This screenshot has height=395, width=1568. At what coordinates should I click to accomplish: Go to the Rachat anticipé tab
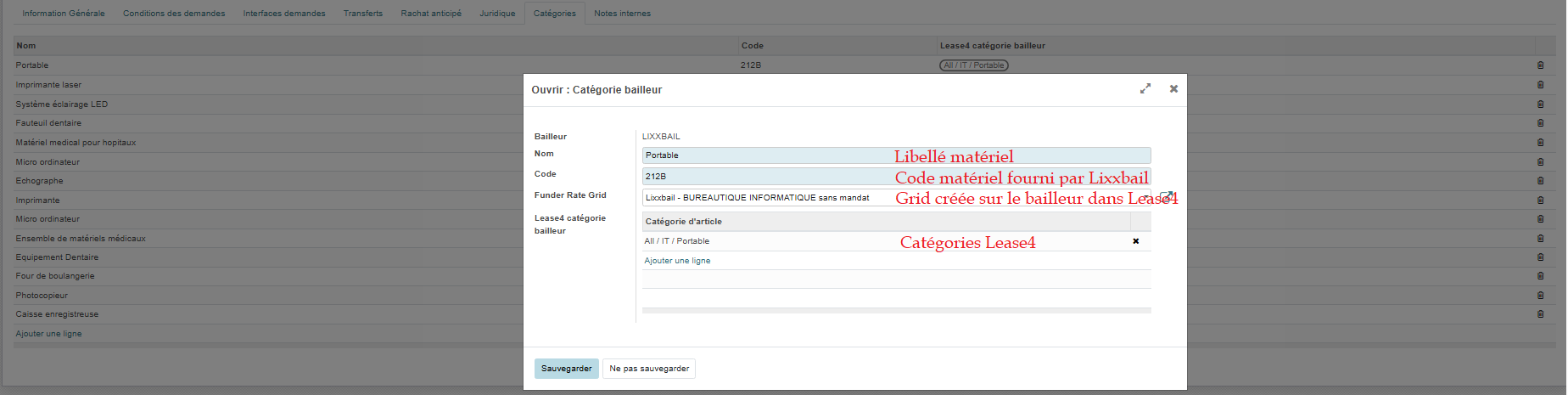pyautogui.click(x=431, y=14)
